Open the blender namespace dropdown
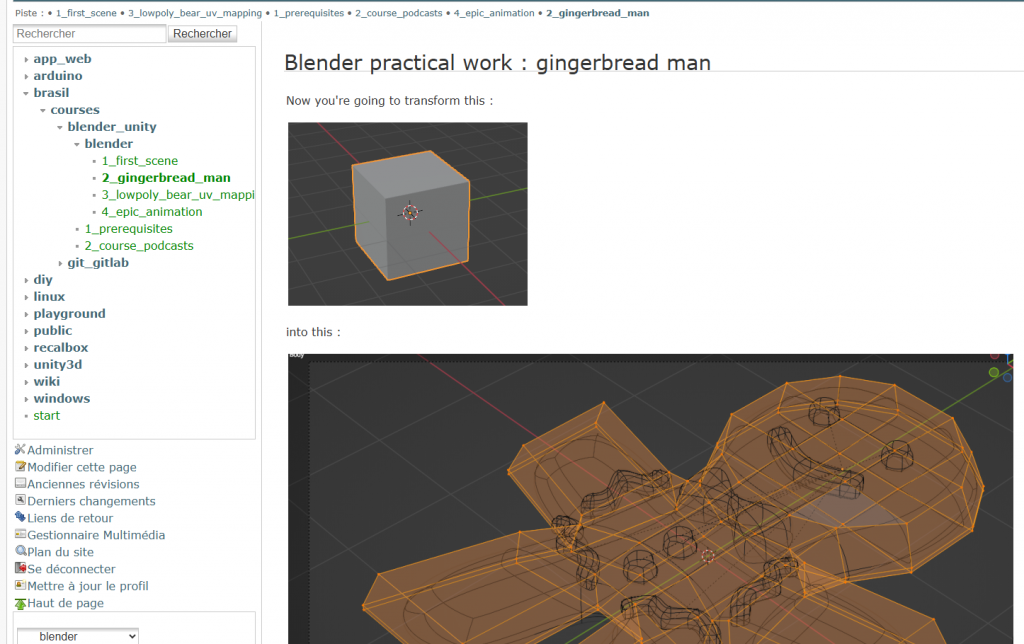The height and width of the screenshot is (644, 1024). pos(78,636)
